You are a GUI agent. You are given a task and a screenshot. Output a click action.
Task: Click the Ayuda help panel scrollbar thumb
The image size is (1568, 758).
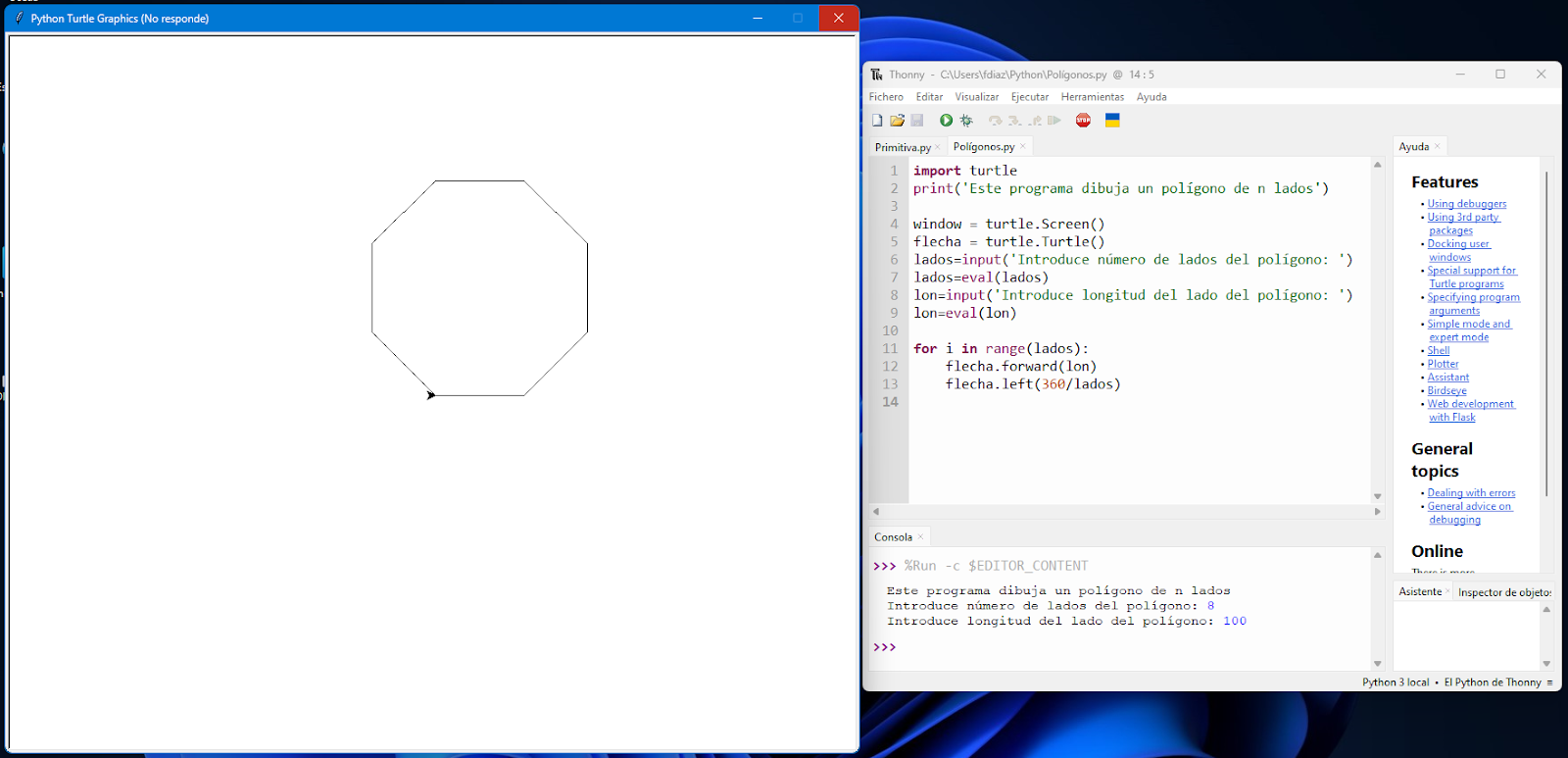tap(1546, 333)
